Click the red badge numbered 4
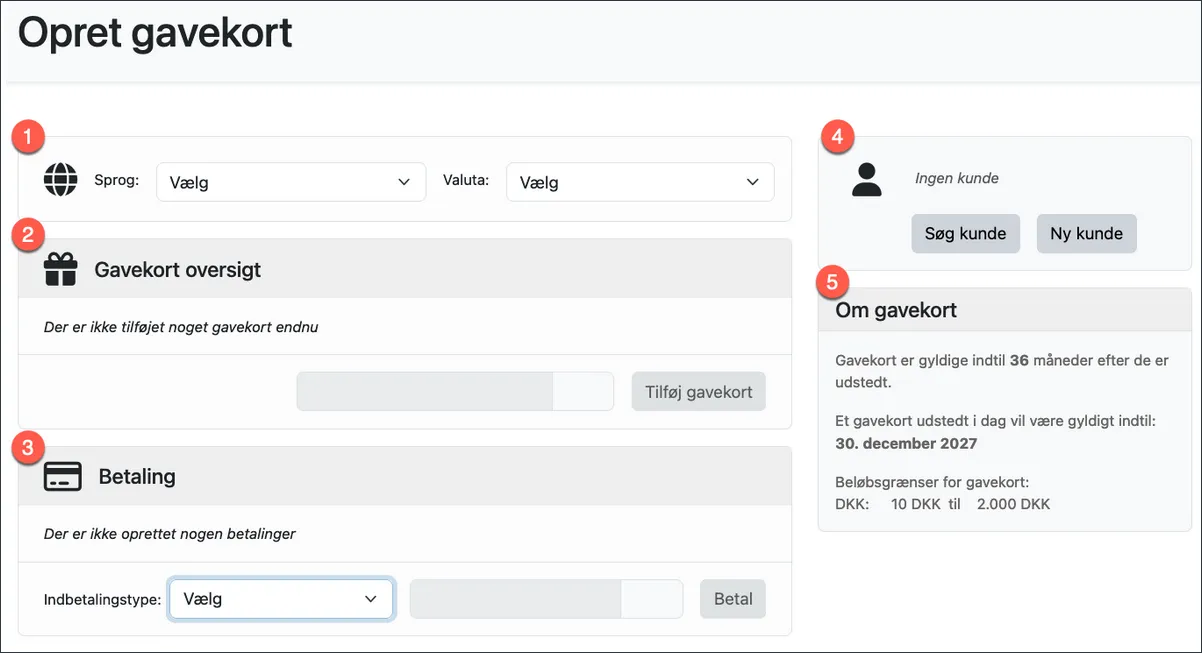 pyautogui.click(x=836, y=136)
